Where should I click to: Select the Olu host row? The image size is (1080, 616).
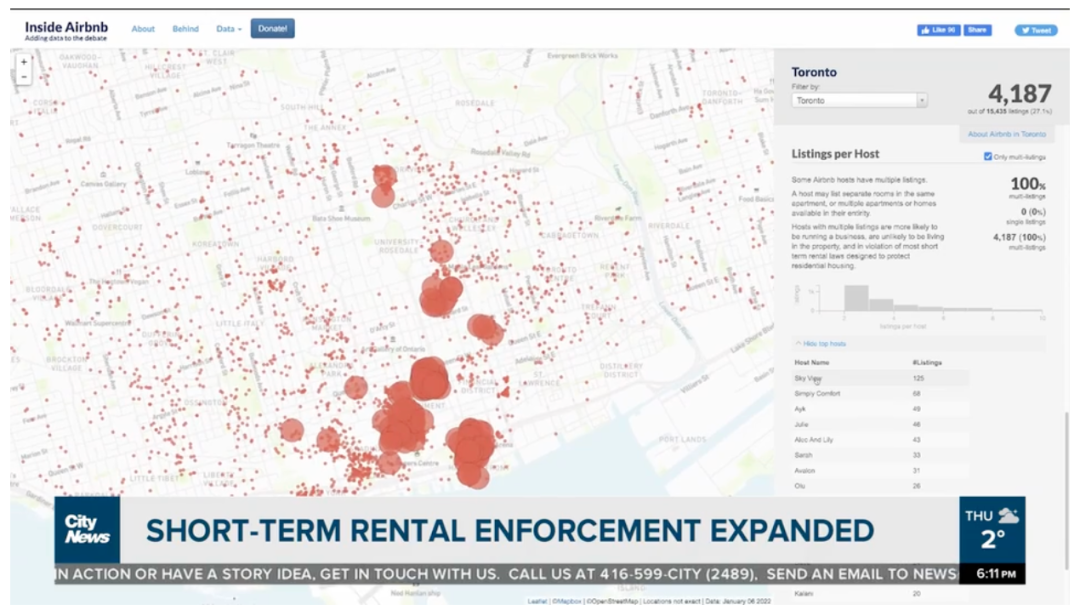click(x=881, y=486)
